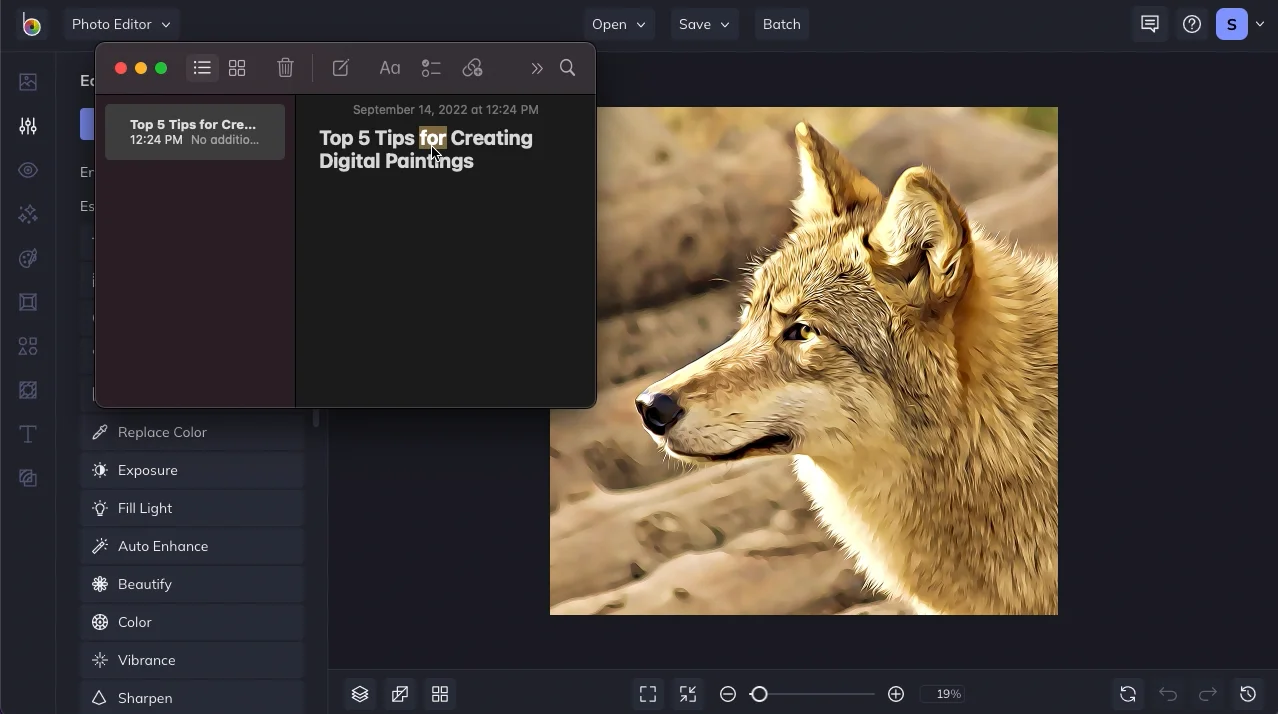Click the note date 'September 14, 2022'
Viewport: 1278px width, 714px height.
446,109
